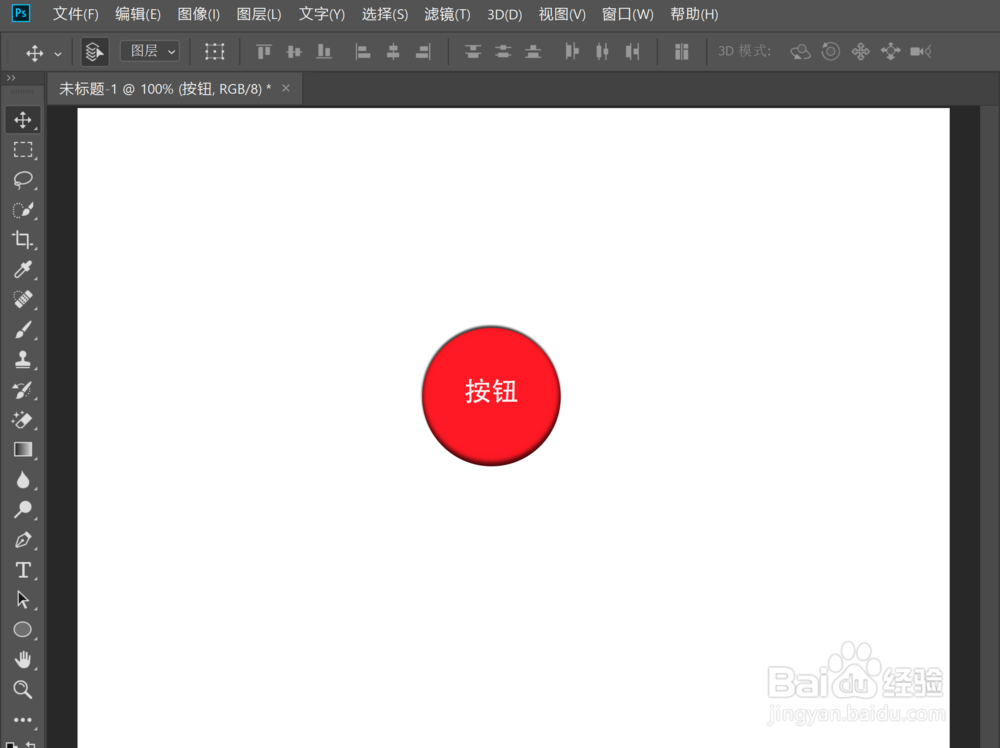Click the Align Top Edges button

point(263,51)
